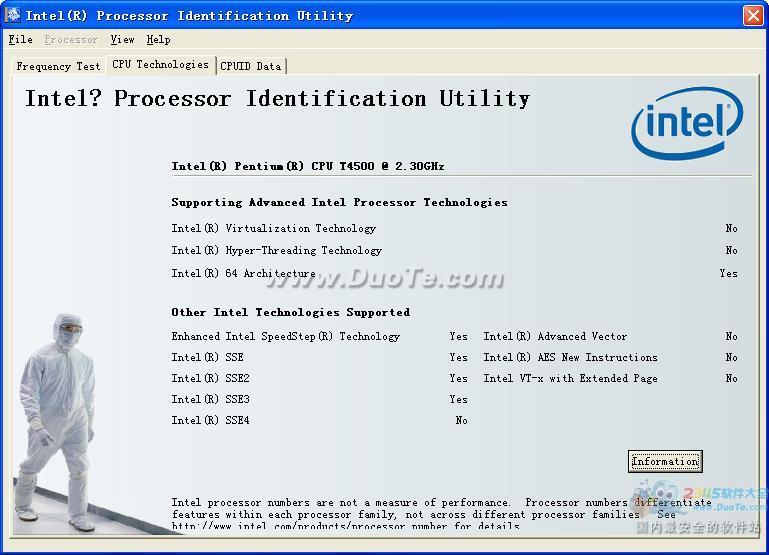Click the Intel logo
This screenshot has width=769, height=555.
click(x=687, y=123)
